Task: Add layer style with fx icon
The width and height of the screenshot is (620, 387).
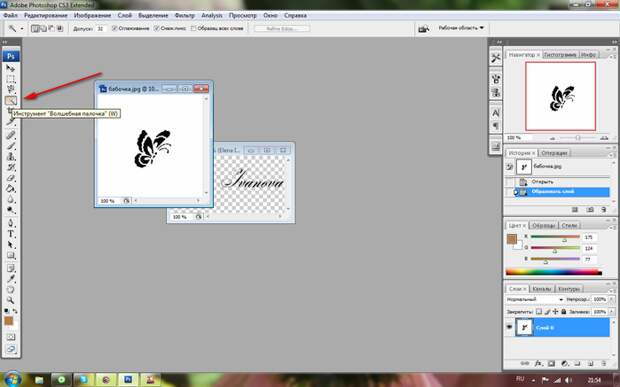Action: pos(538,363)
